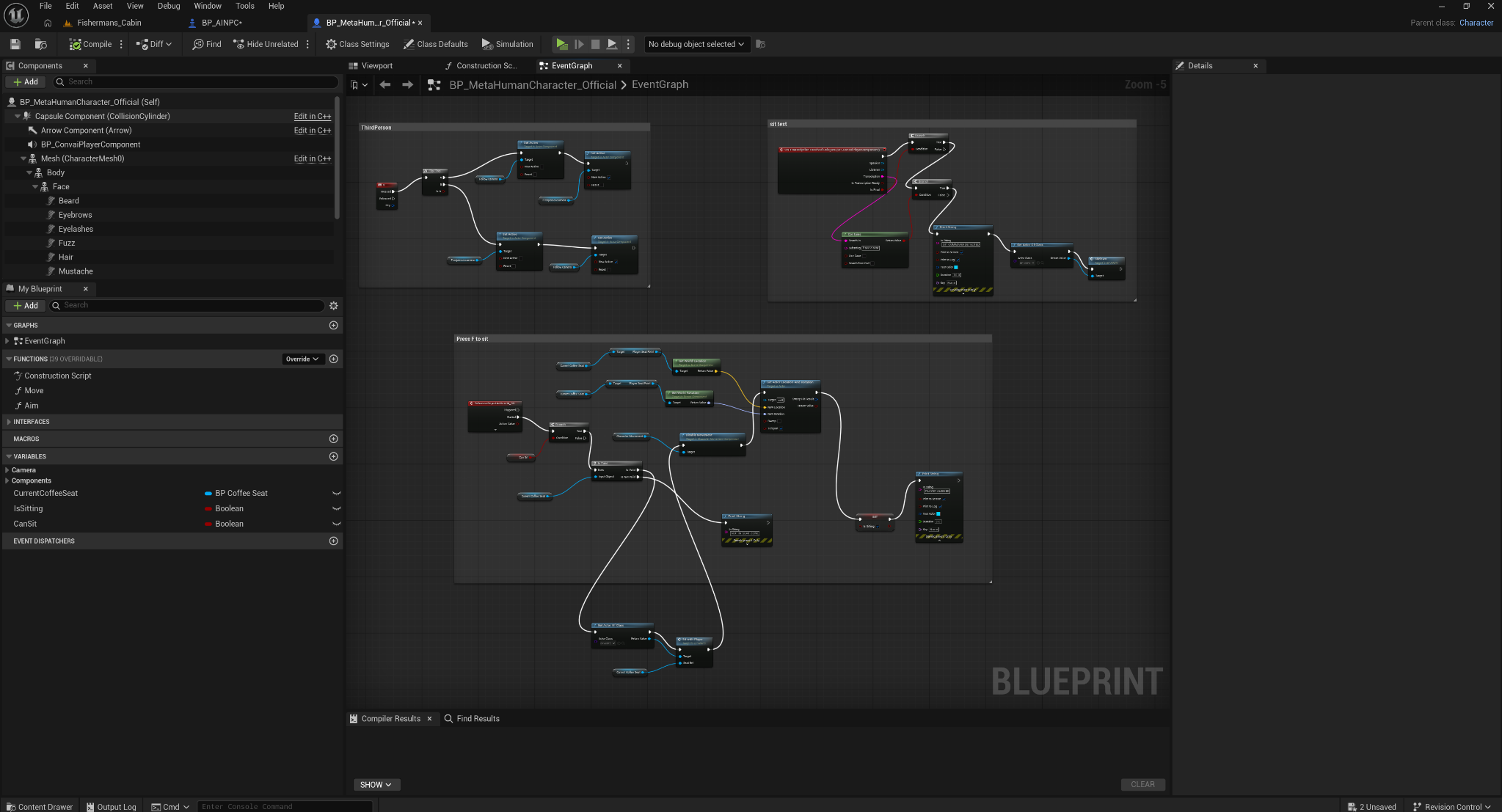Image resolution: width=1502 pixels, height=812 pixels.
Task: Open Compile options menu dots
Action: 121,44
